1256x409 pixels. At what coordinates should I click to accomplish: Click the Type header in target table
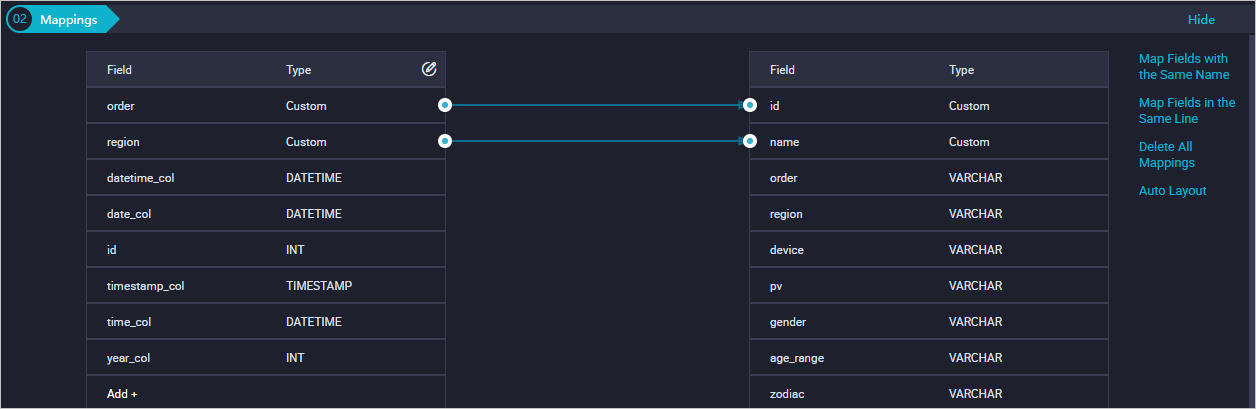tap(961, 70)
